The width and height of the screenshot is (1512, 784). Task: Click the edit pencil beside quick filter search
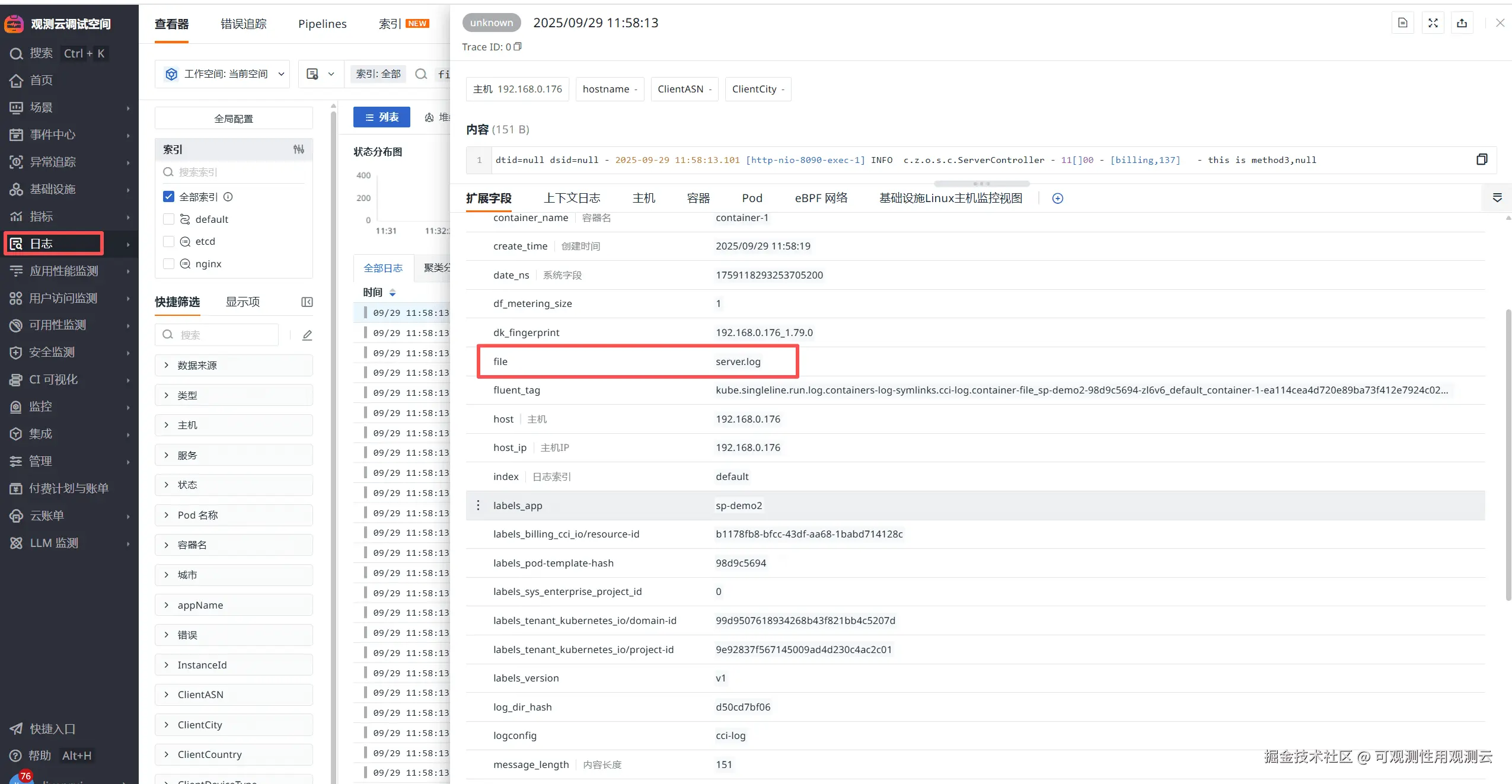click(x=307, y=335)
